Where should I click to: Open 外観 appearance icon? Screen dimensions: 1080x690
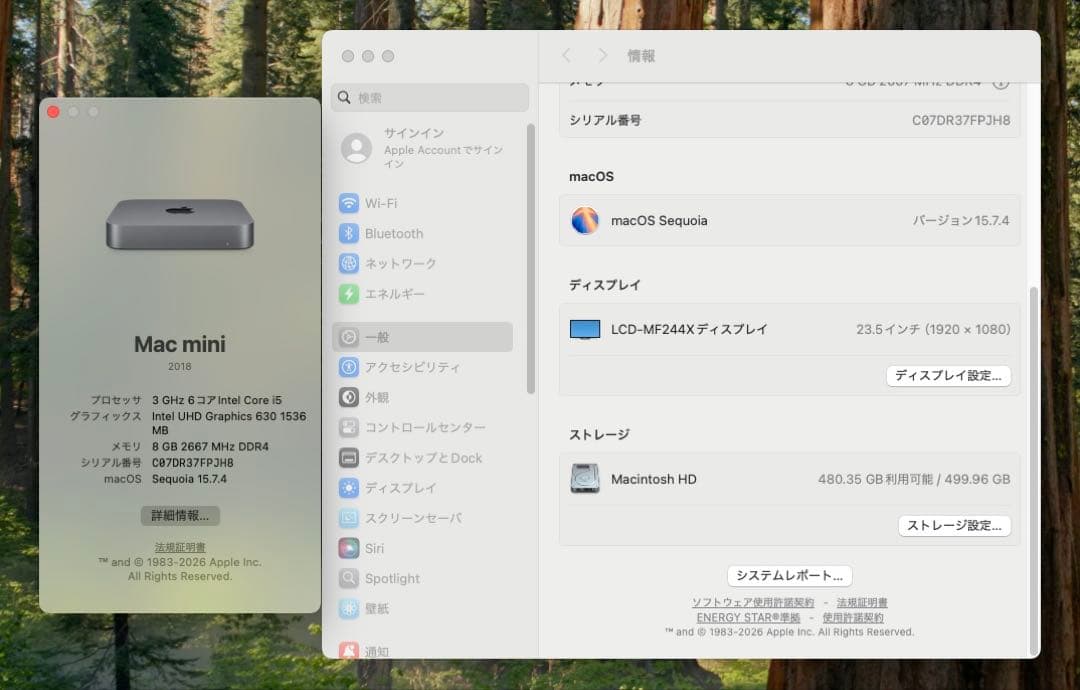[x=349, y=397]
